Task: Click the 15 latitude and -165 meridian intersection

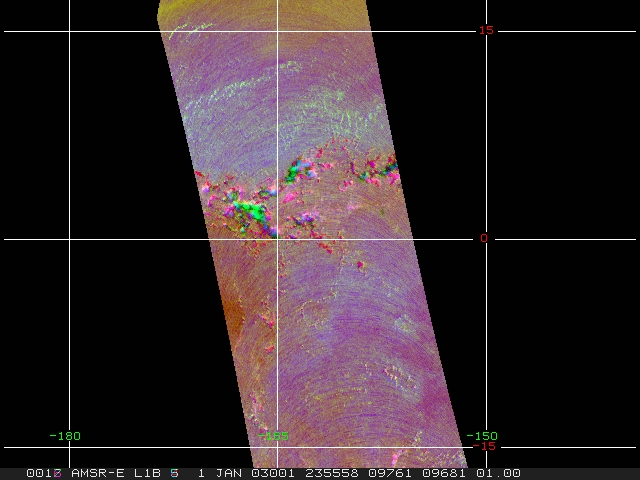Action: coord(277,31)
